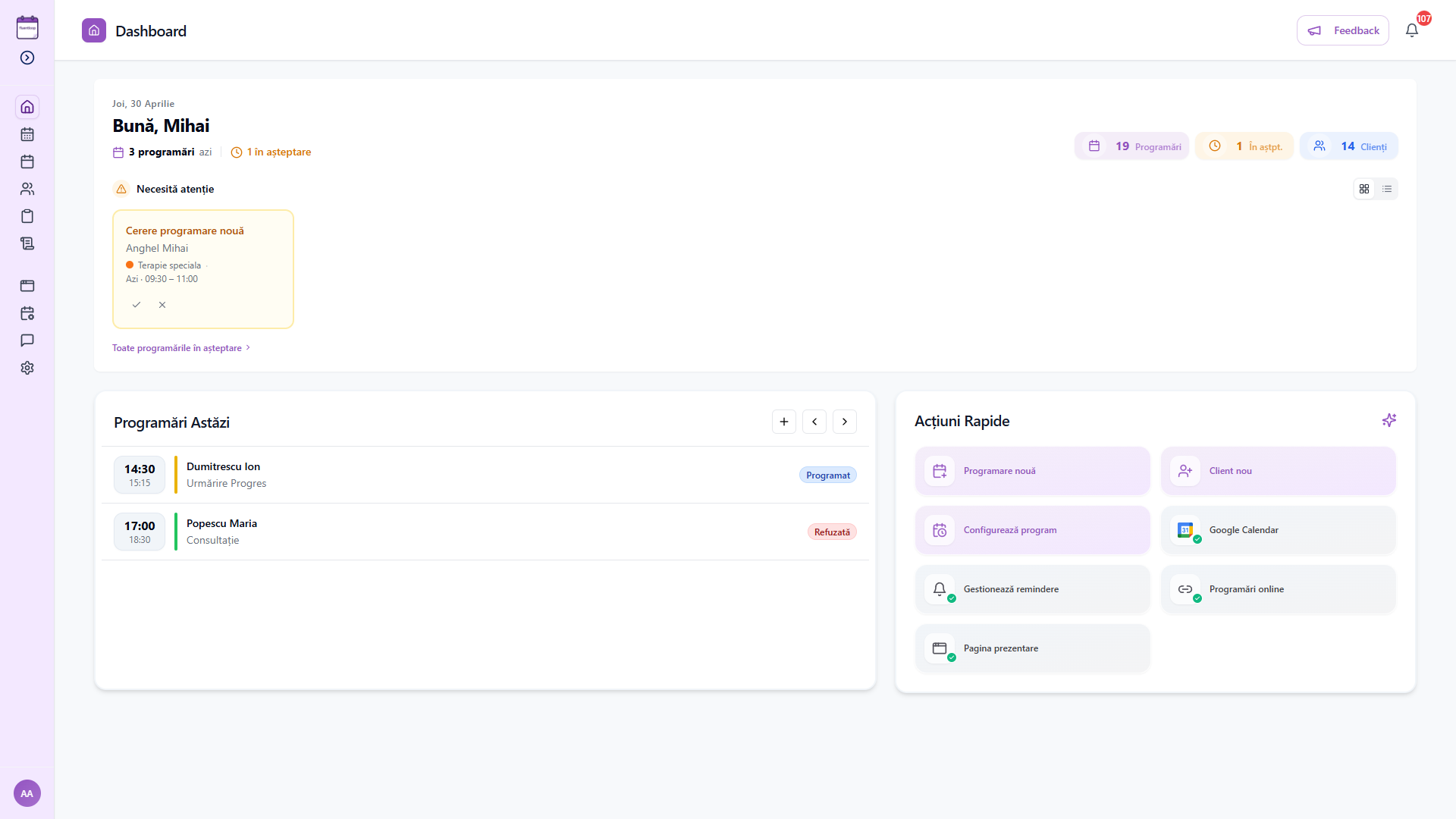The width and height of the screenshot is (1456, 819).
Task: Go to previous day with left chevron
Action: pos(814,422)
